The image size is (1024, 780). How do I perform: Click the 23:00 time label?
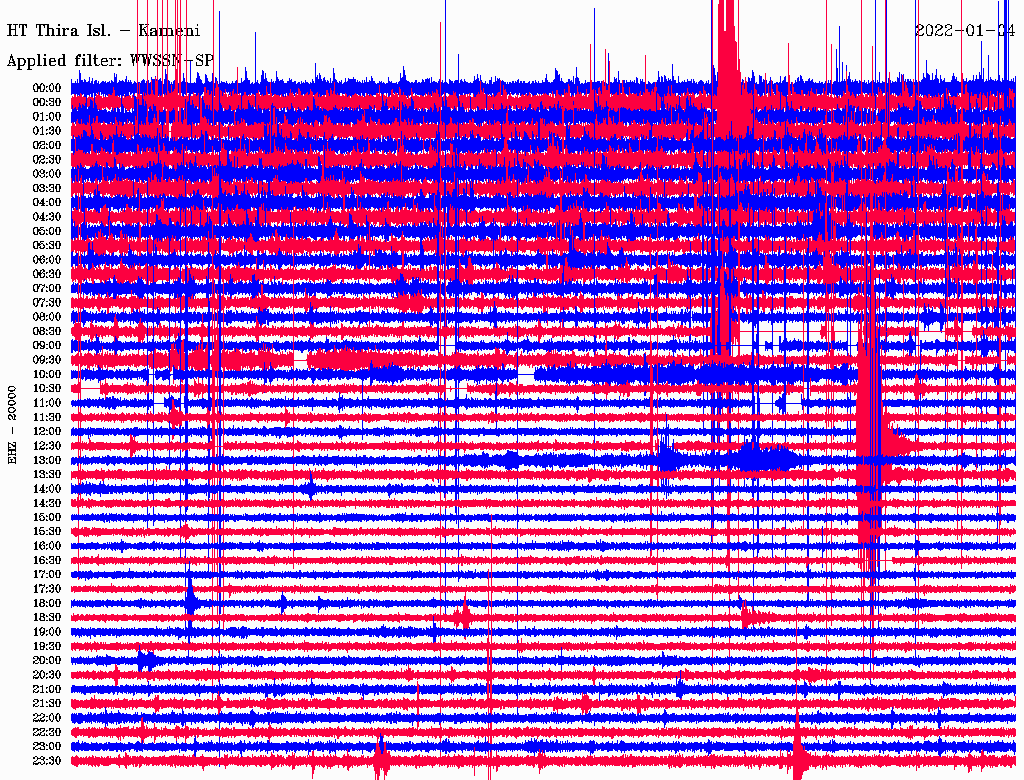47,747
